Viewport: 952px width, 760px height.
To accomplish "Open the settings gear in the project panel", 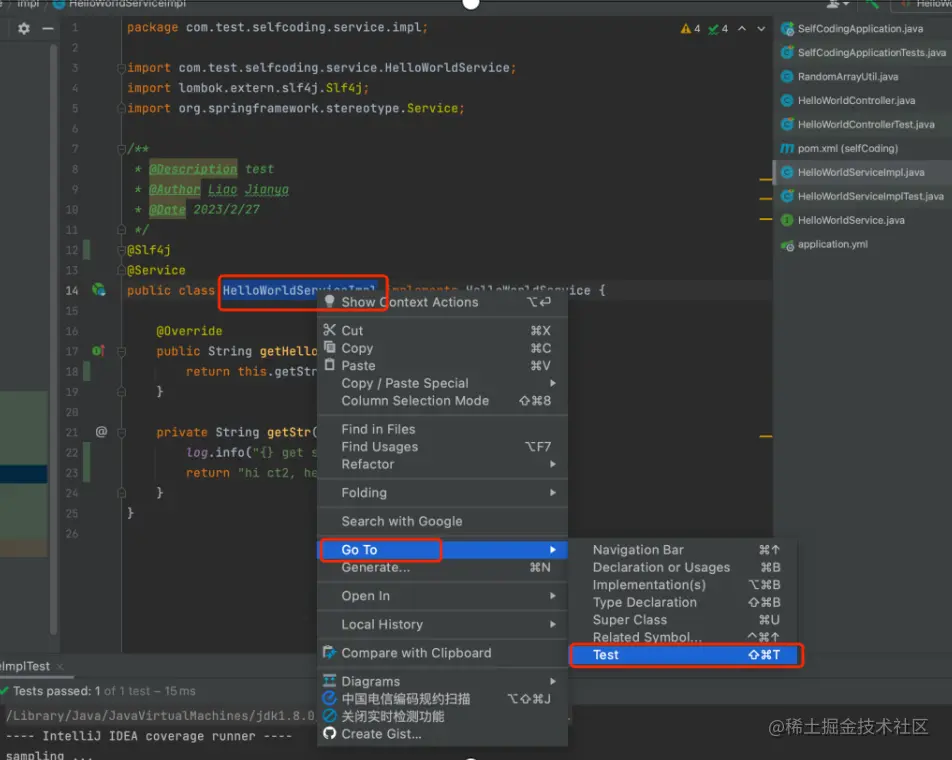I will [x=24, y=29].
